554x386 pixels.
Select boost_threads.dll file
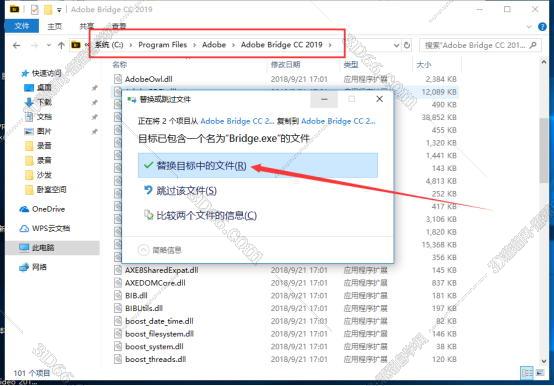point(155,359)
